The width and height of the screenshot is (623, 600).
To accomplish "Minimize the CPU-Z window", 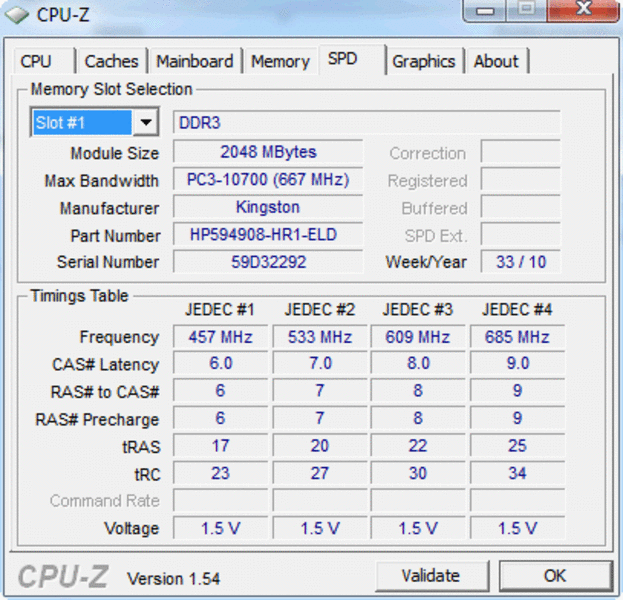I will click(x=486, y=12).
